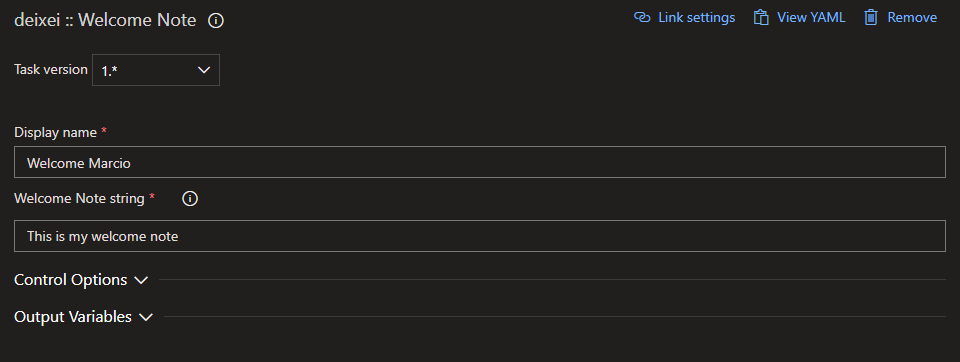Image resolution: width=960 pixels, height=362 pixels.
Task: Focus the Display name field with Welcome Marcio
Action: [x=479, y=162]
